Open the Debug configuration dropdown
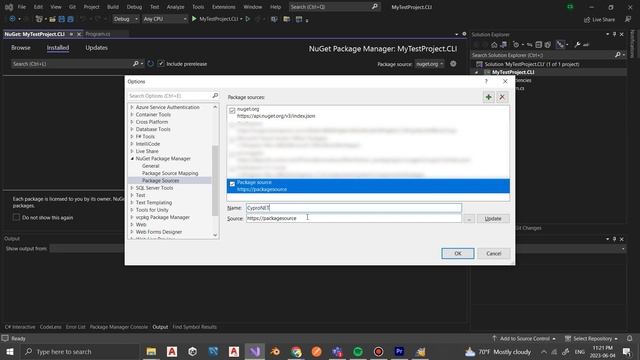The width and height of the screenshot is (640, 360). [x=125, y=19]
